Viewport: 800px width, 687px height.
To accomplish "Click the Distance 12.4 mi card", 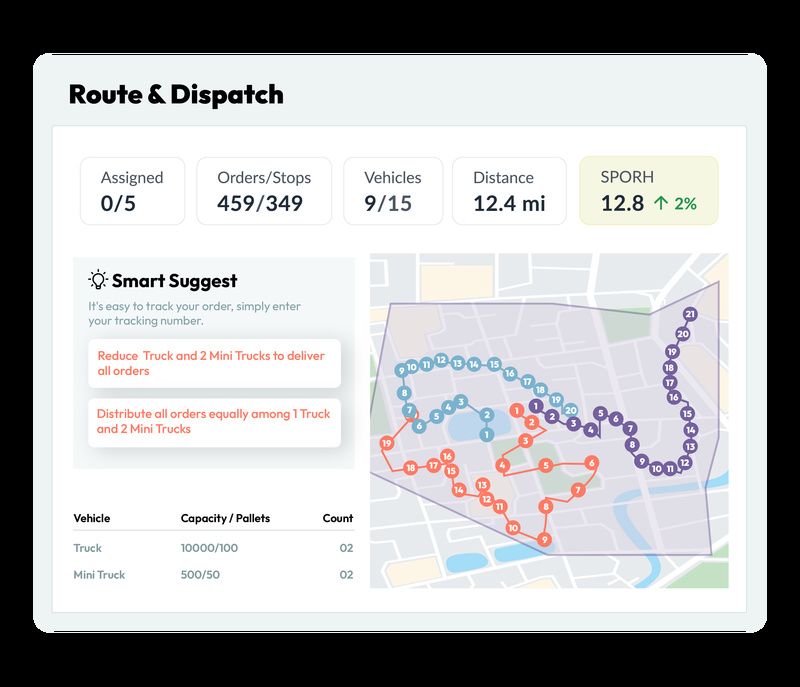I will click(x=509, y=191).
